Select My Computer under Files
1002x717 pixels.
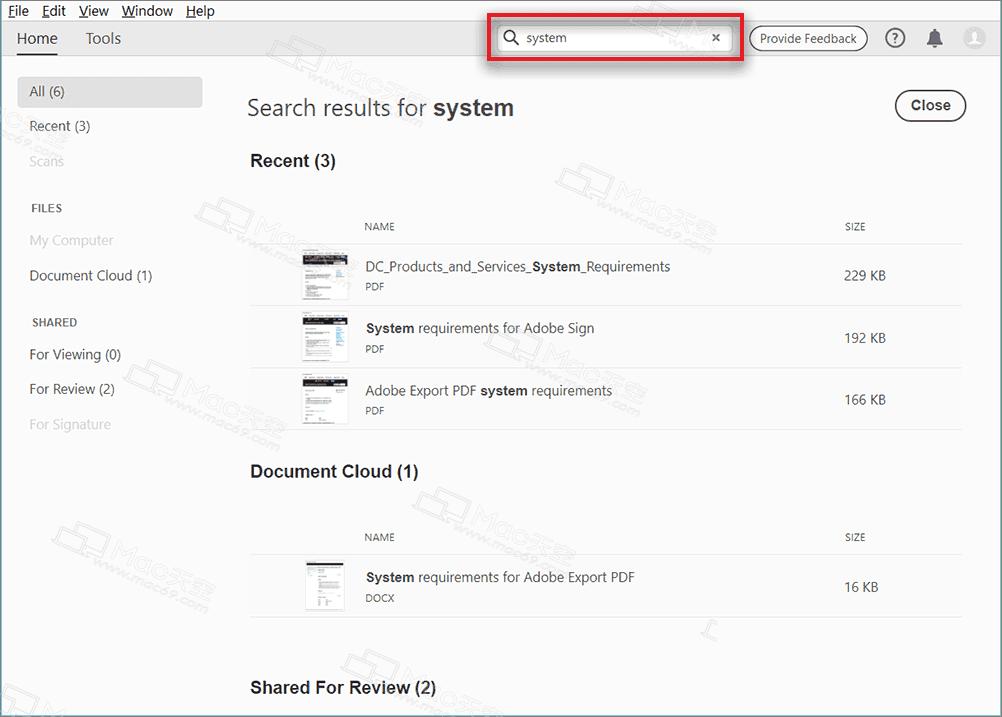tap(70, 240)
